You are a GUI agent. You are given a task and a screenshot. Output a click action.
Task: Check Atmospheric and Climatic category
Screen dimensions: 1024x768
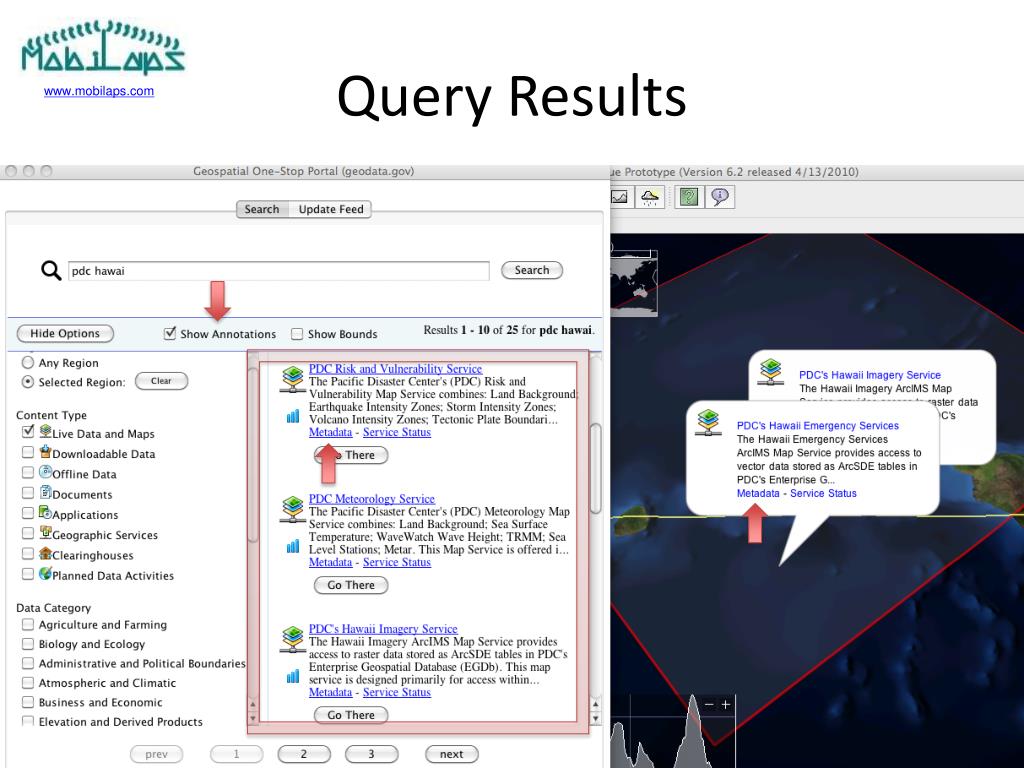coord(27,682)
